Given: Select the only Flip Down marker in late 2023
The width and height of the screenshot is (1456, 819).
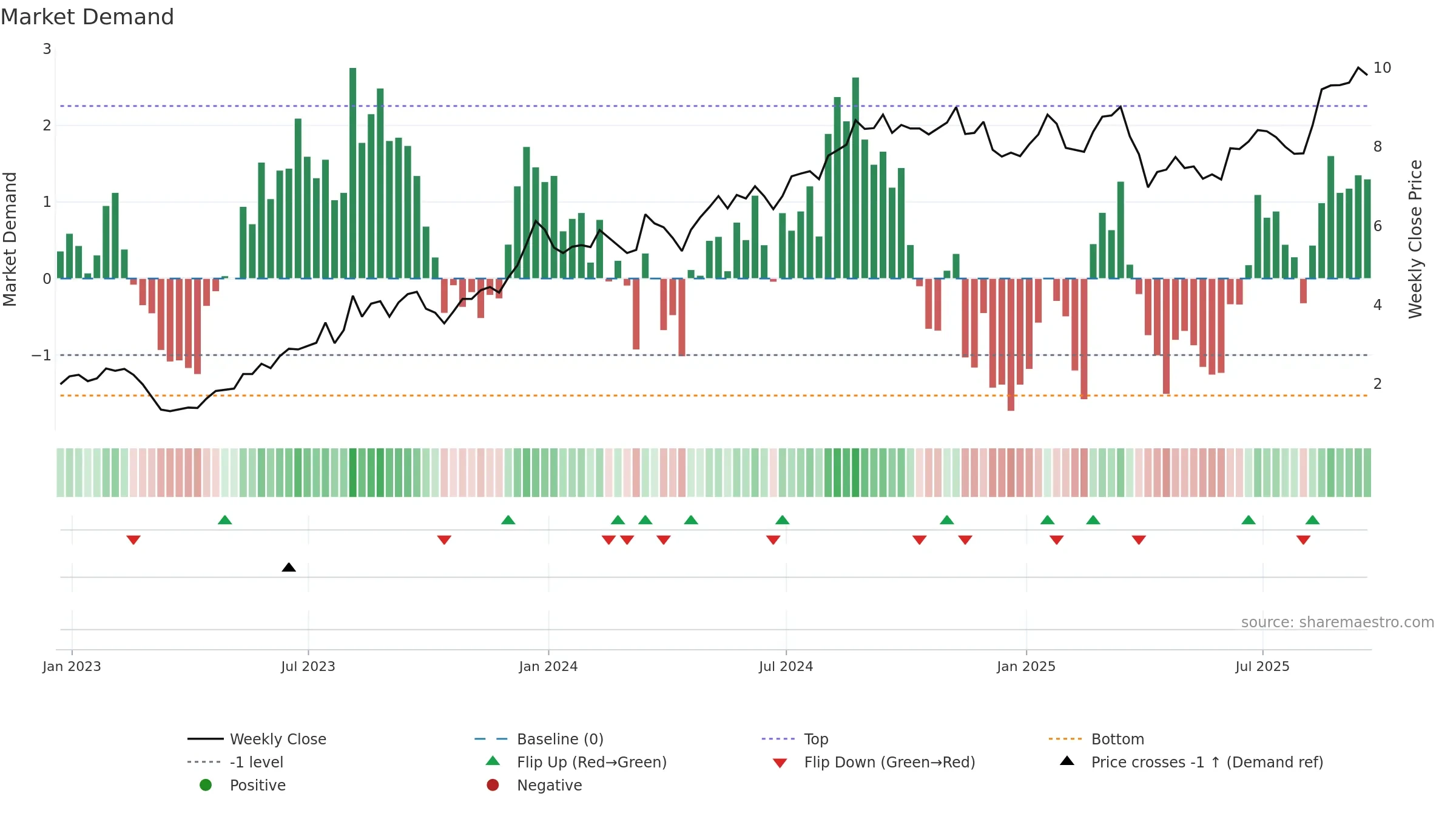Looking at the screenshot, I should [x=444, y=540].
